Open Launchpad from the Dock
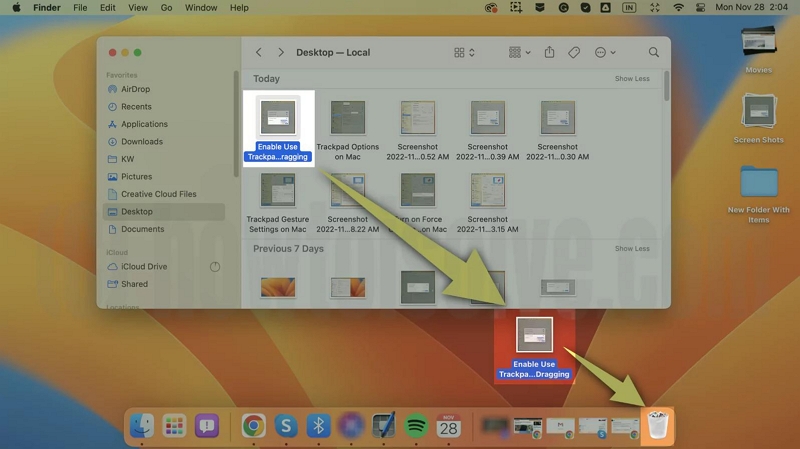The image size is (800, 449). (x=174, y=426)
